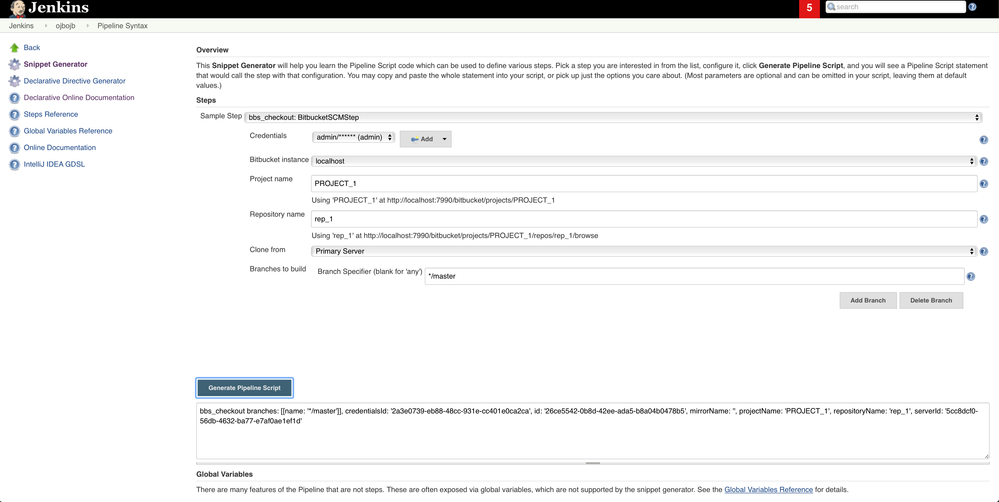Go to Pipeline Syntax in the breadcrumb
This screenshot has width=999, height=502.
click(x=122, y=26)
